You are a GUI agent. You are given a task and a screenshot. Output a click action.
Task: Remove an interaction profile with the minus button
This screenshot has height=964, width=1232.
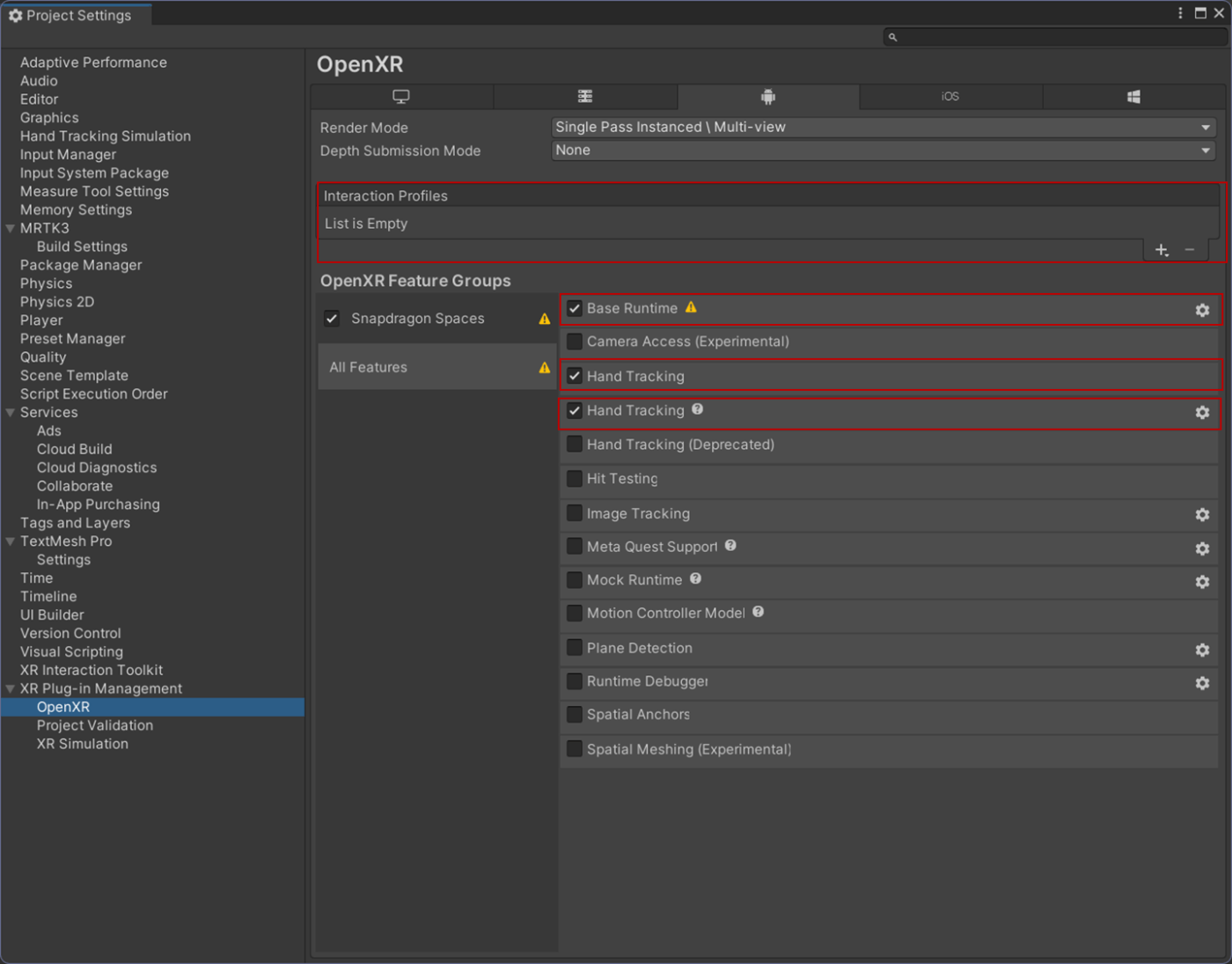[1190, 250]
